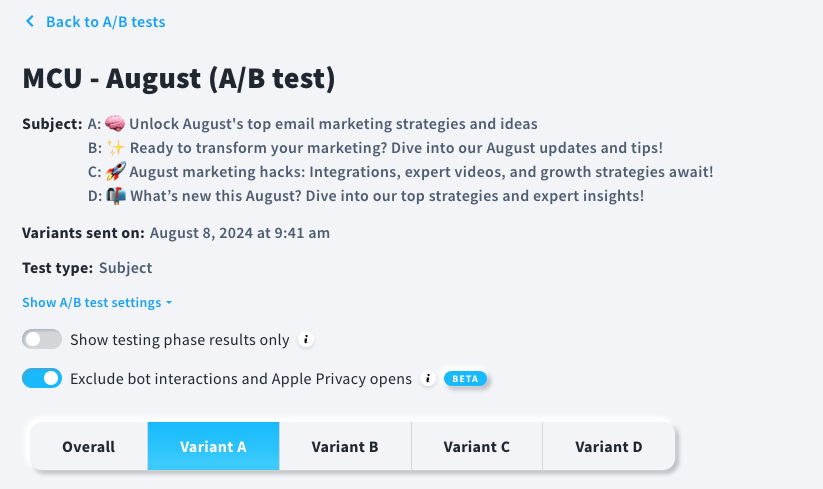This screenshot has height=489, width=823.
Task: Open the Variant B tab
Action: click(345, 447)
